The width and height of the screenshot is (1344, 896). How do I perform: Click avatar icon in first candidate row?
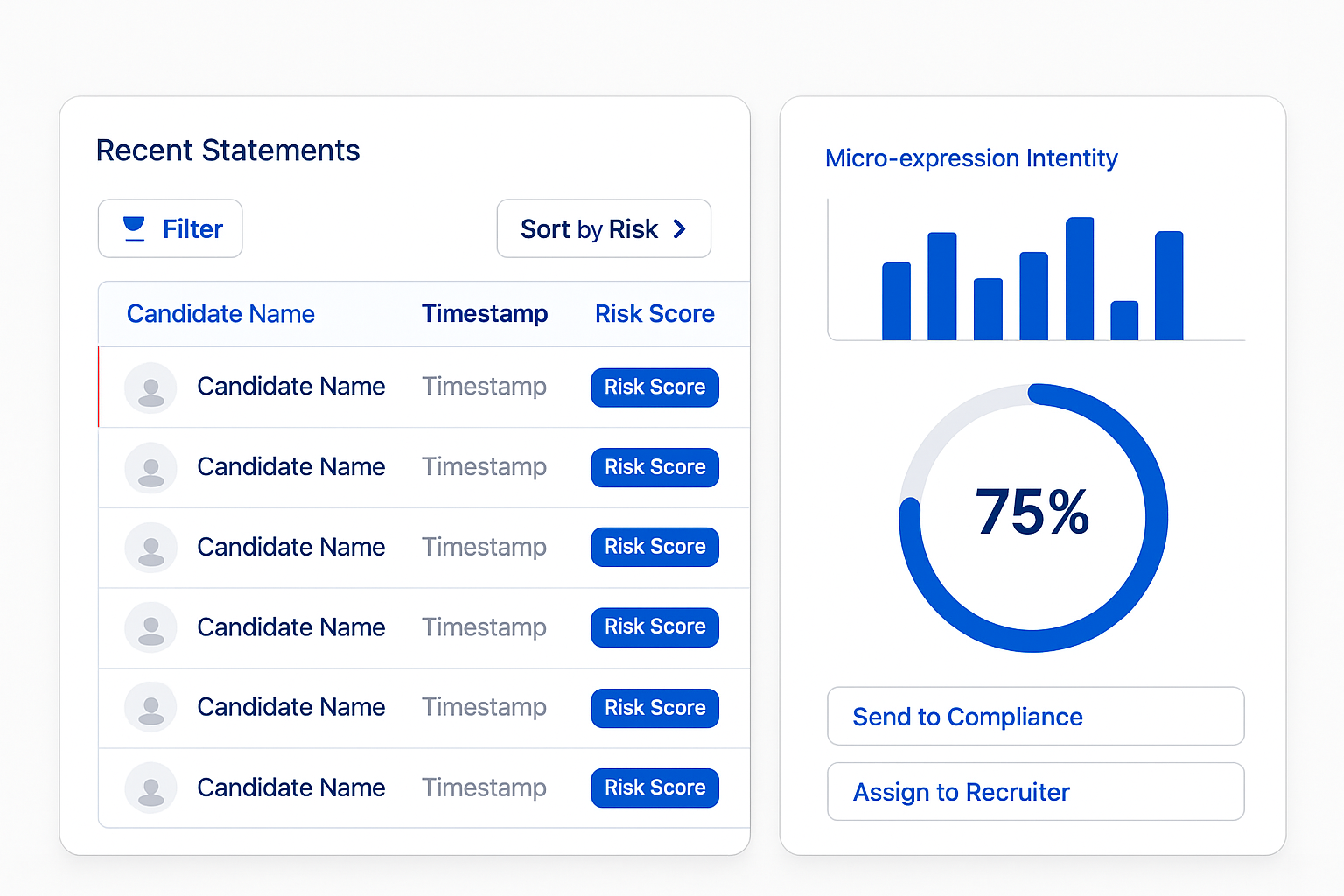click(x=150, y=388)
